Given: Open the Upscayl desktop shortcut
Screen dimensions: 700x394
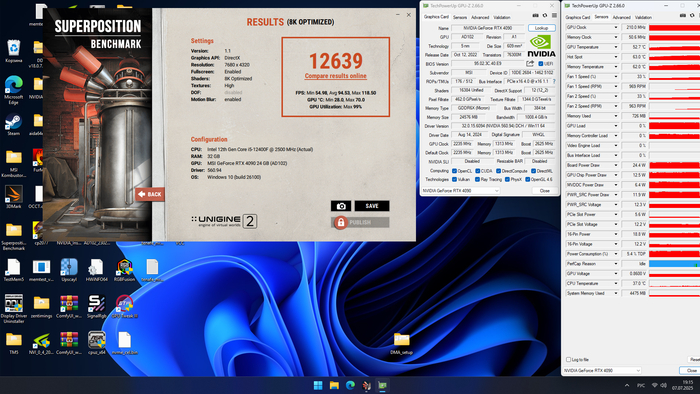Looking at the screenshot, I should coord(69,270).
